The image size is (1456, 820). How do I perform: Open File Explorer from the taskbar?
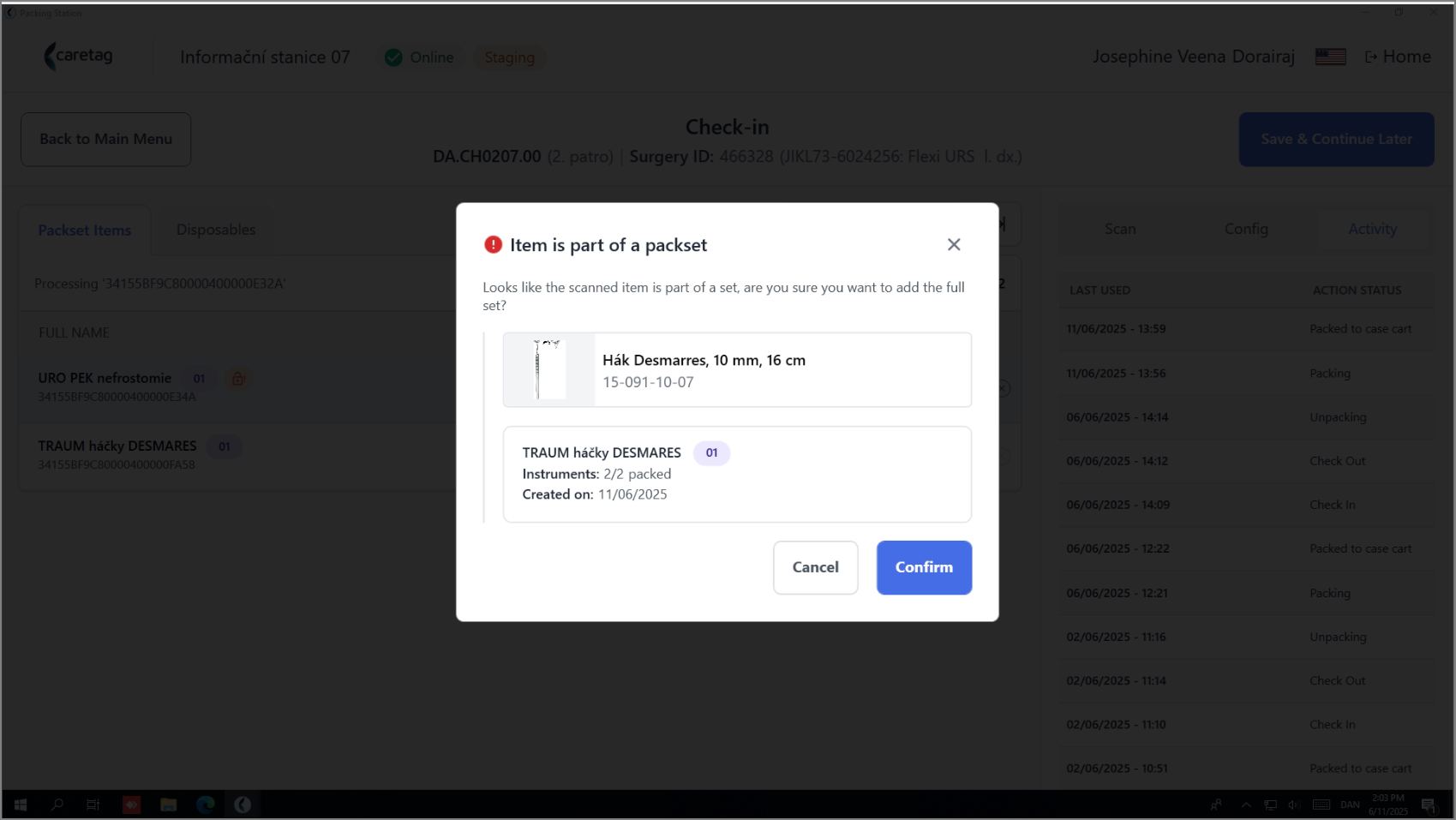169,805
